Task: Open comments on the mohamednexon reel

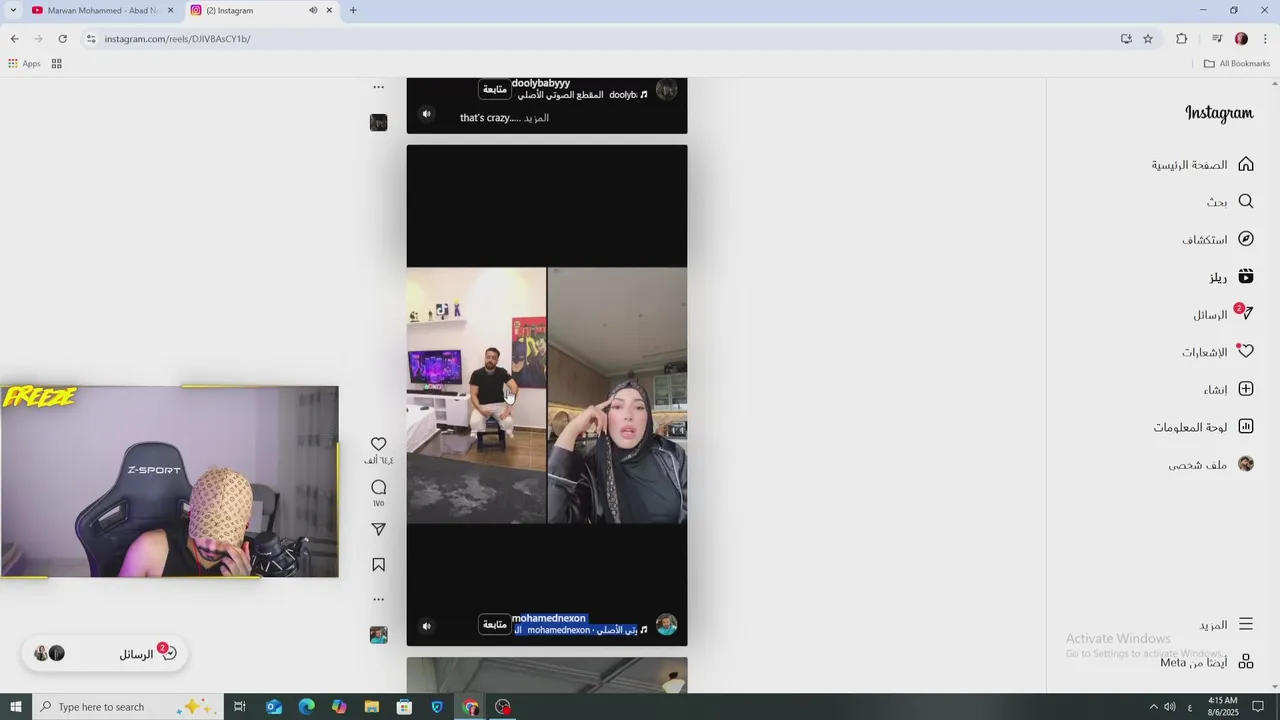Action: click(378, 487)
